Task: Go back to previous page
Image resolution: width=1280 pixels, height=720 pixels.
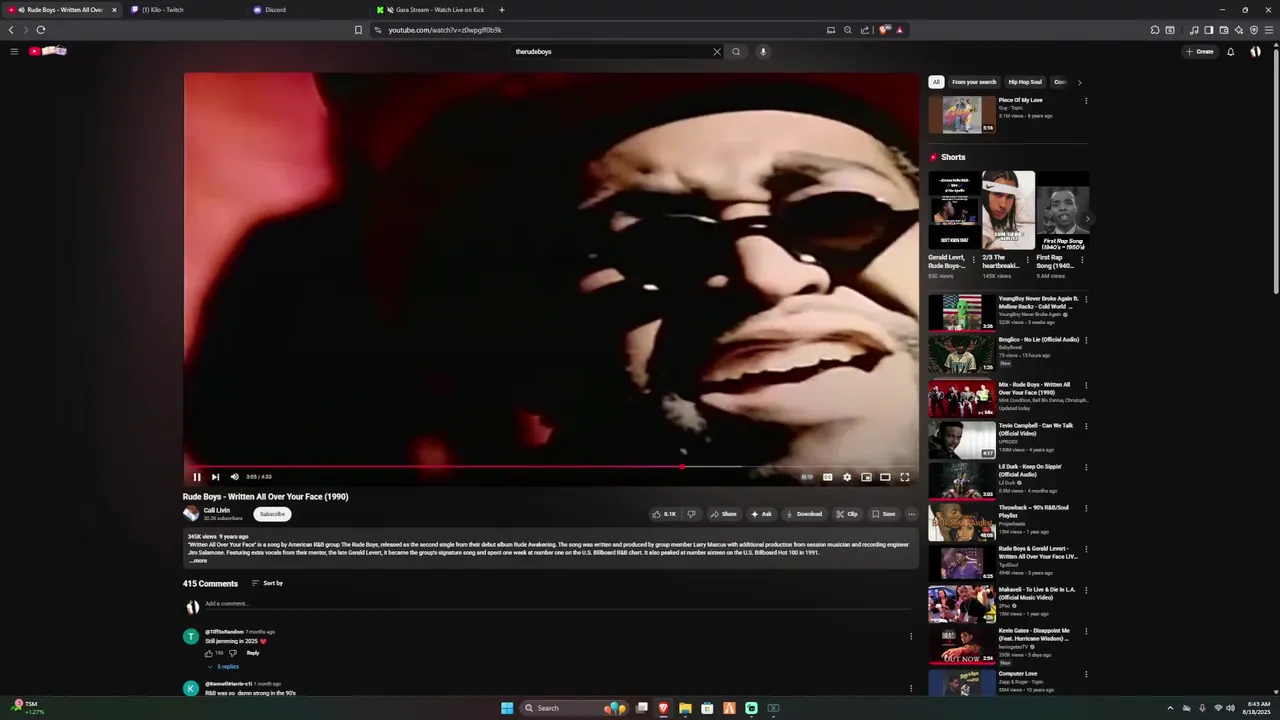Action: click(x=11, y=30)
